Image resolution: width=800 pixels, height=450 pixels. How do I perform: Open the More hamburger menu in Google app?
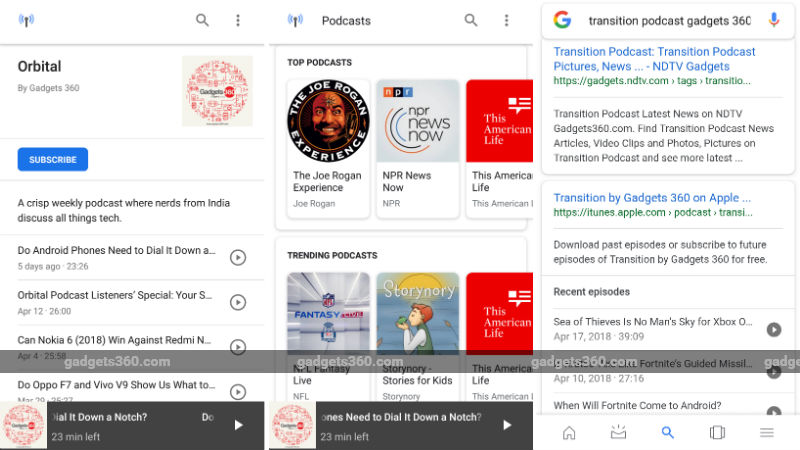pyautogui.click(x=767, y=433)
